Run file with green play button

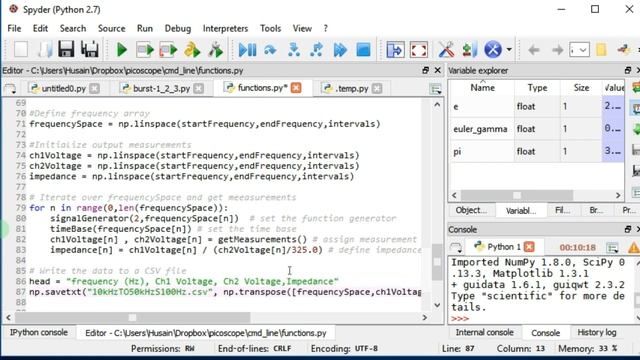click(121, 50)
